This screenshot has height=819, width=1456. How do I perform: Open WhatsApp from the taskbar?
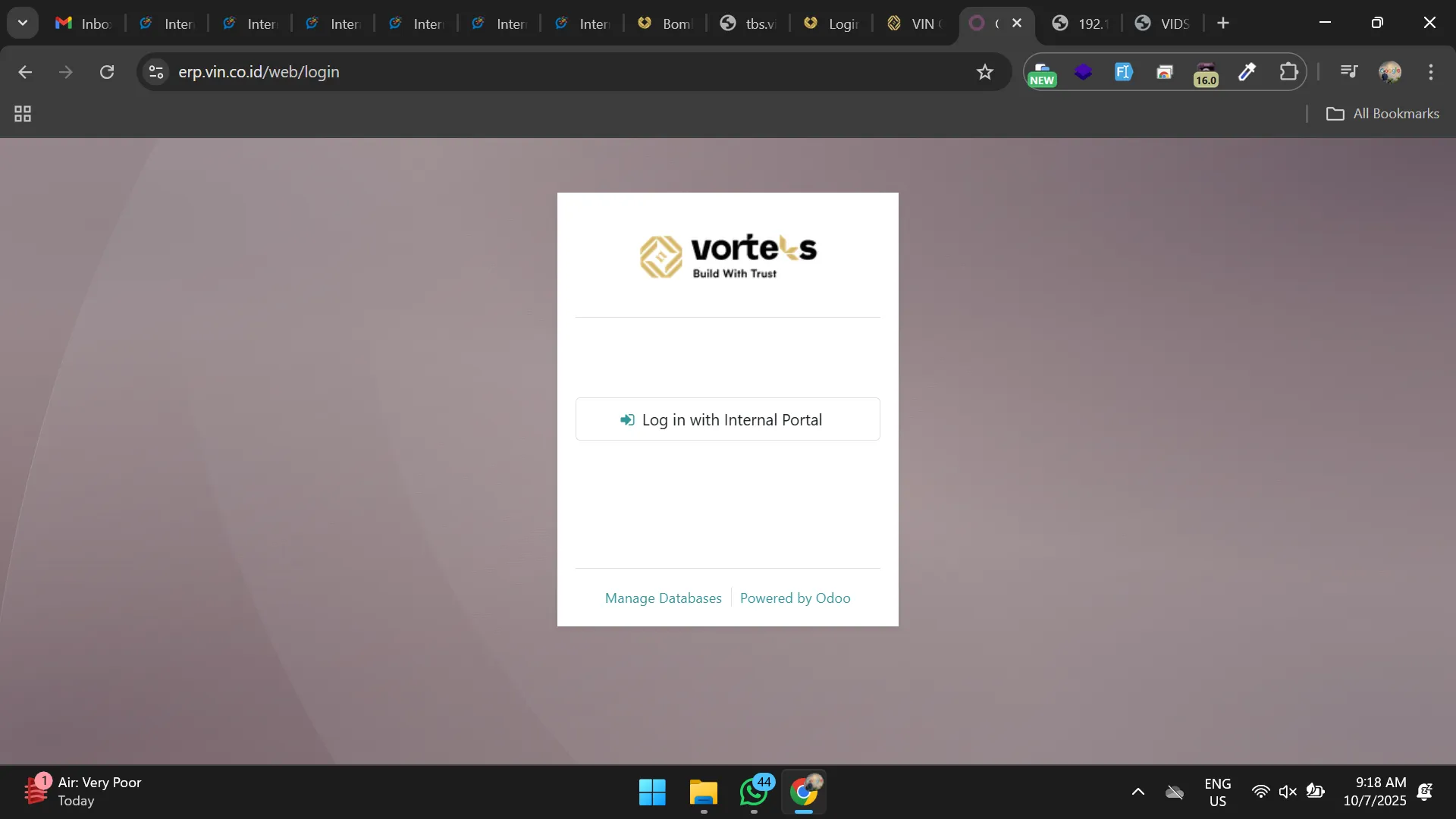click(754, 792)
